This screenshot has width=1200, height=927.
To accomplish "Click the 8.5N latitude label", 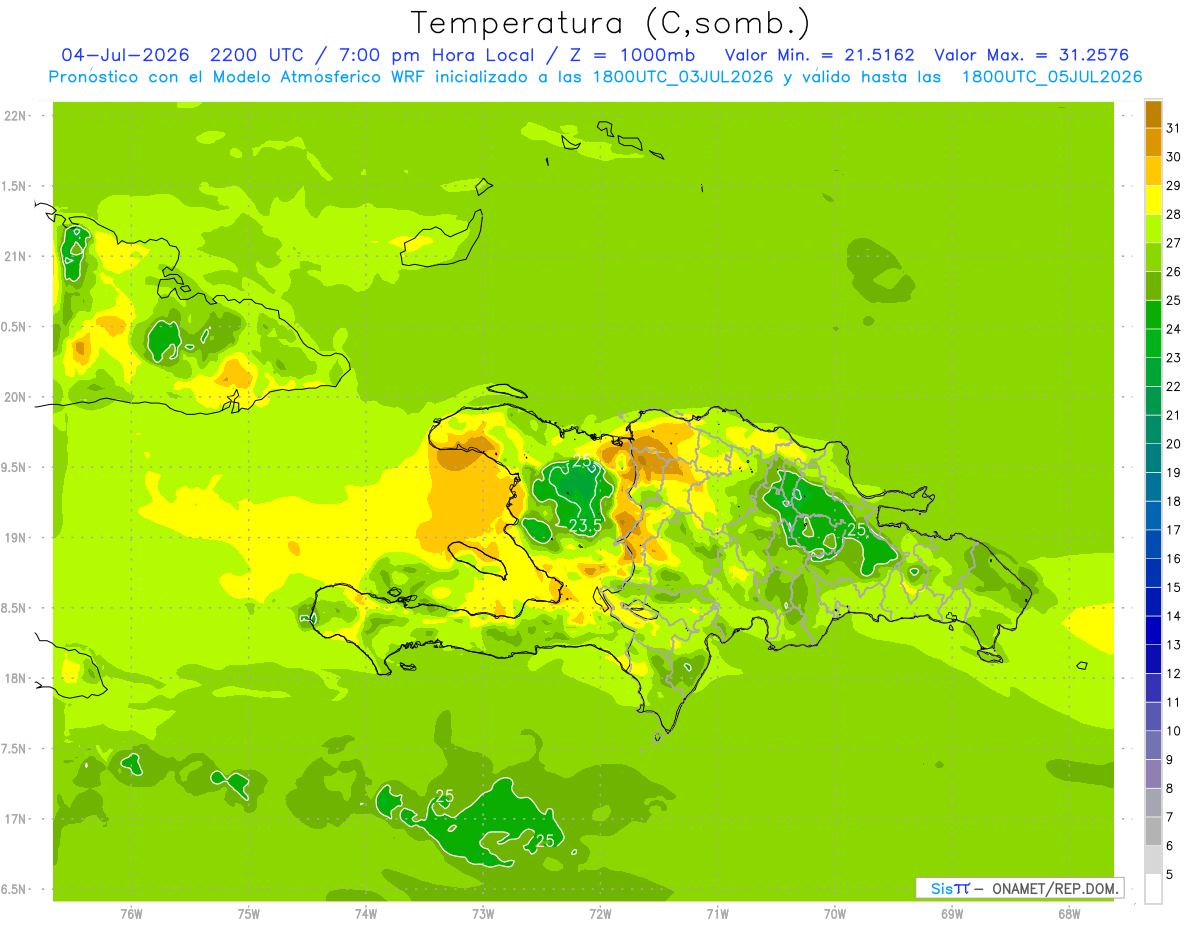I will click(x=15, y=608).
